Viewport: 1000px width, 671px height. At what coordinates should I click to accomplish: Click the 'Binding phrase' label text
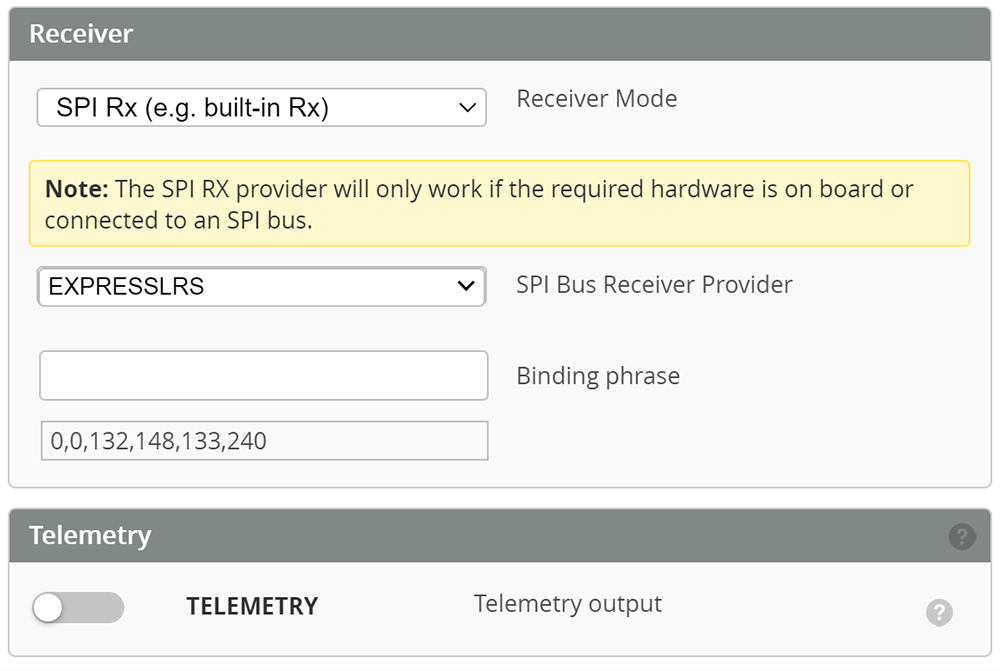pos(597,376)
